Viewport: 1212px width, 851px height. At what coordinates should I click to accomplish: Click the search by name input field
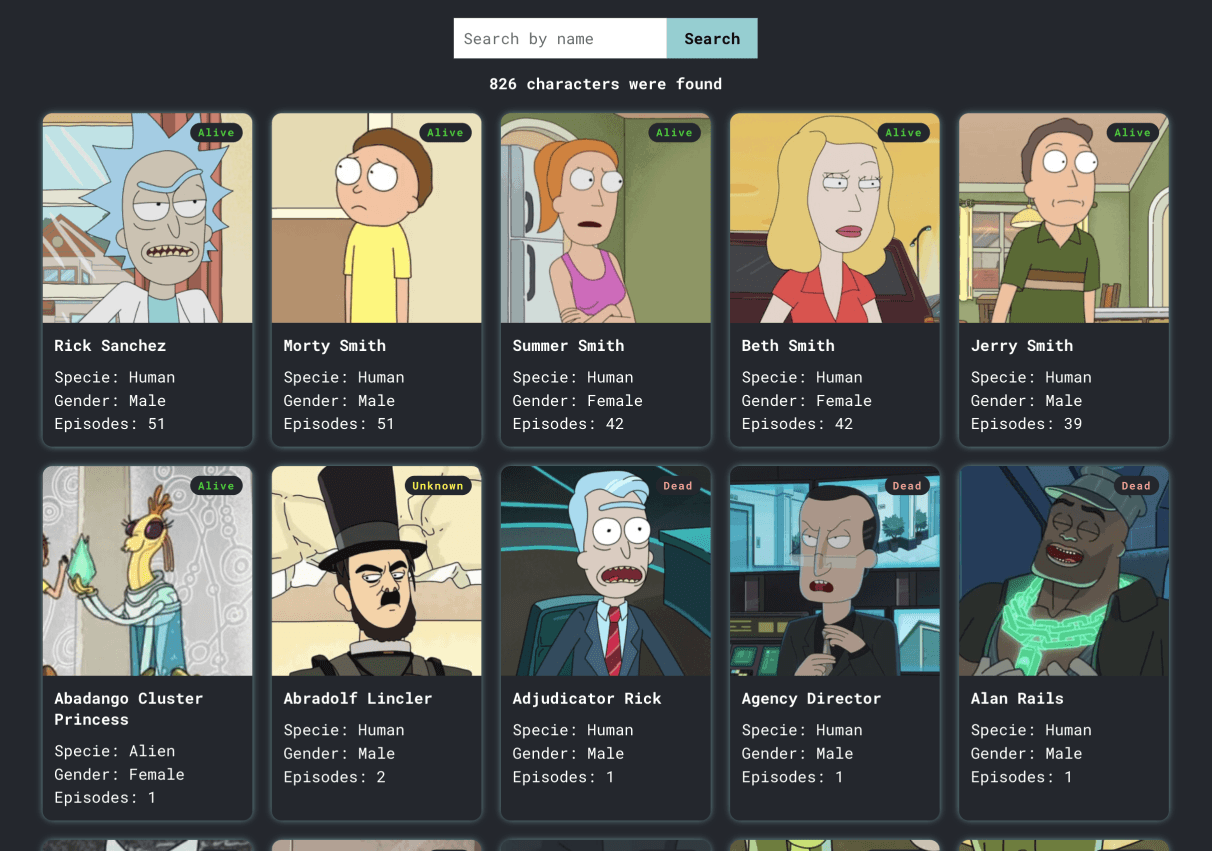pyautogui.click(x=559, y=38)
